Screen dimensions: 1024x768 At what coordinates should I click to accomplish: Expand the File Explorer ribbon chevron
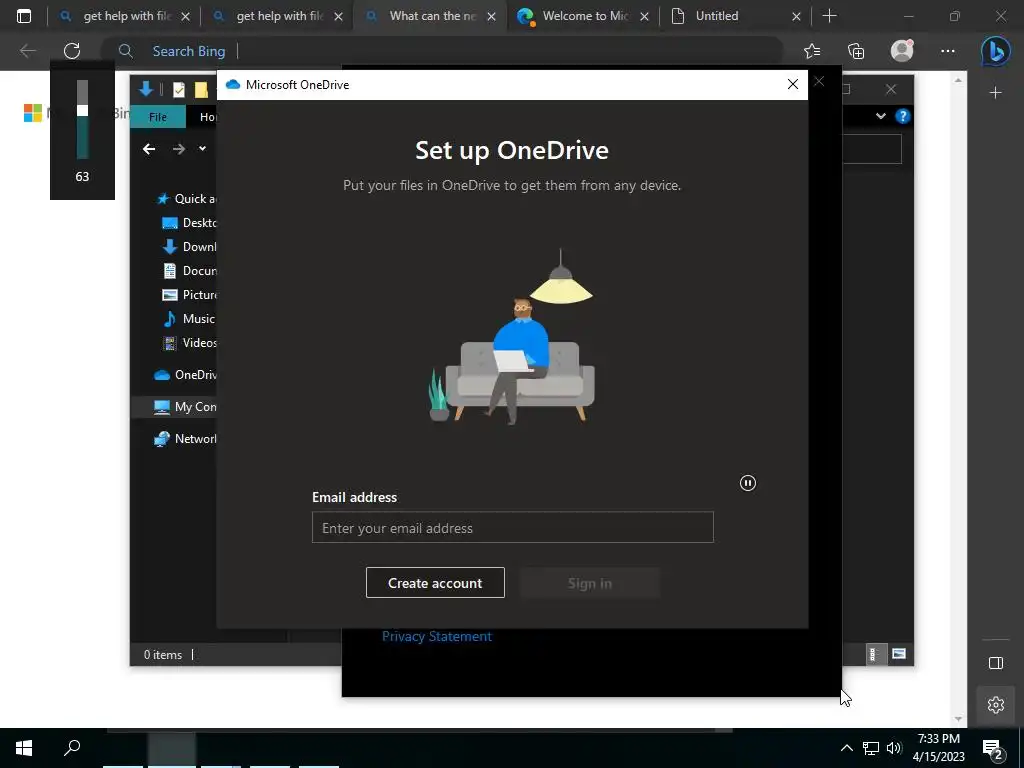(880, 116)
